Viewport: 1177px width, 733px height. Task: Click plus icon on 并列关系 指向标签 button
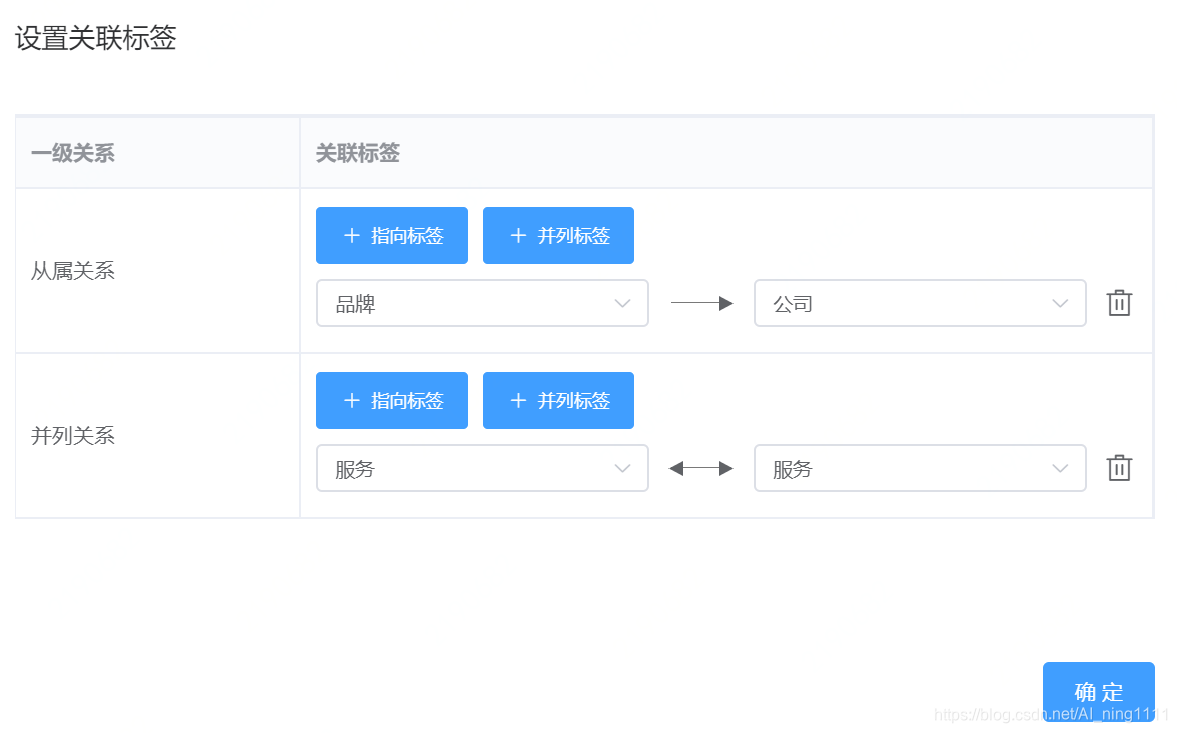tap(351, 401)
